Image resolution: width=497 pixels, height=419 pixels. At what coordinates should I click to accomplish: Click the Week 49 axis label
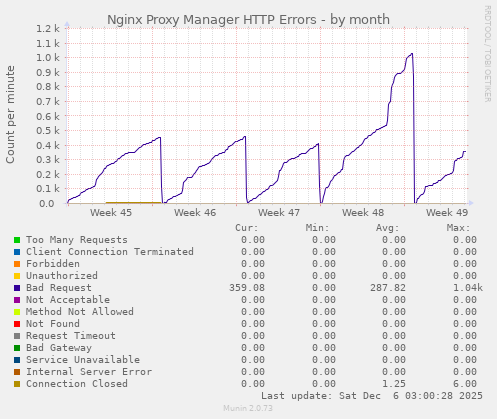pyautogui.click(x=447, y=213)
